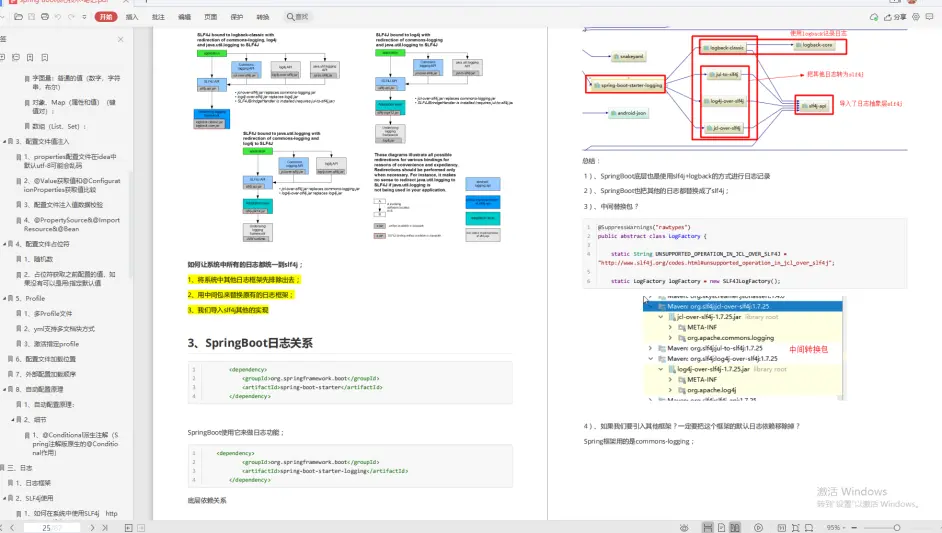Switch to the 页面 ribbon tab

point(211,17)
